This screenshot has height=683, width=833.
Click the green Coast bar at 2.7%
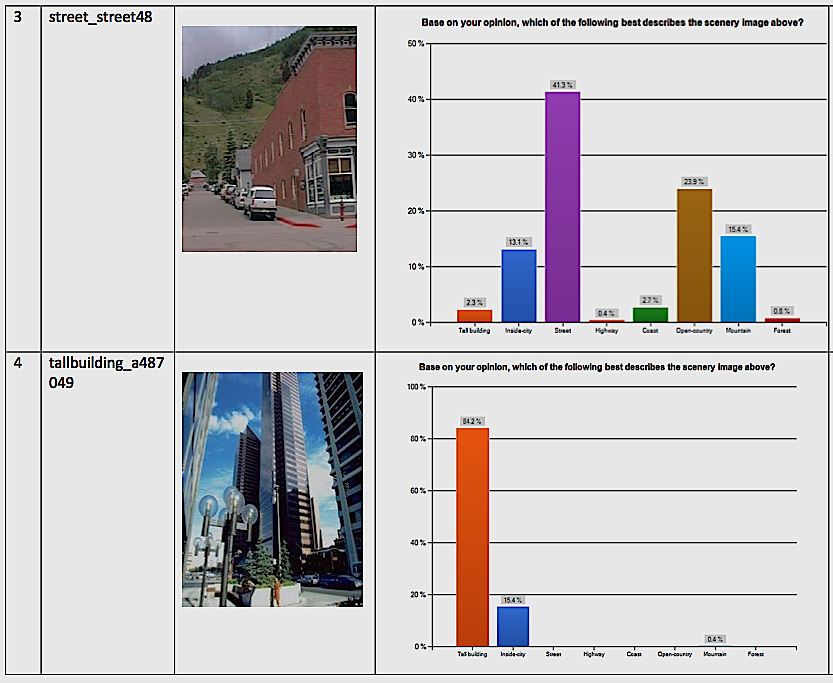(x=650, y=314)
